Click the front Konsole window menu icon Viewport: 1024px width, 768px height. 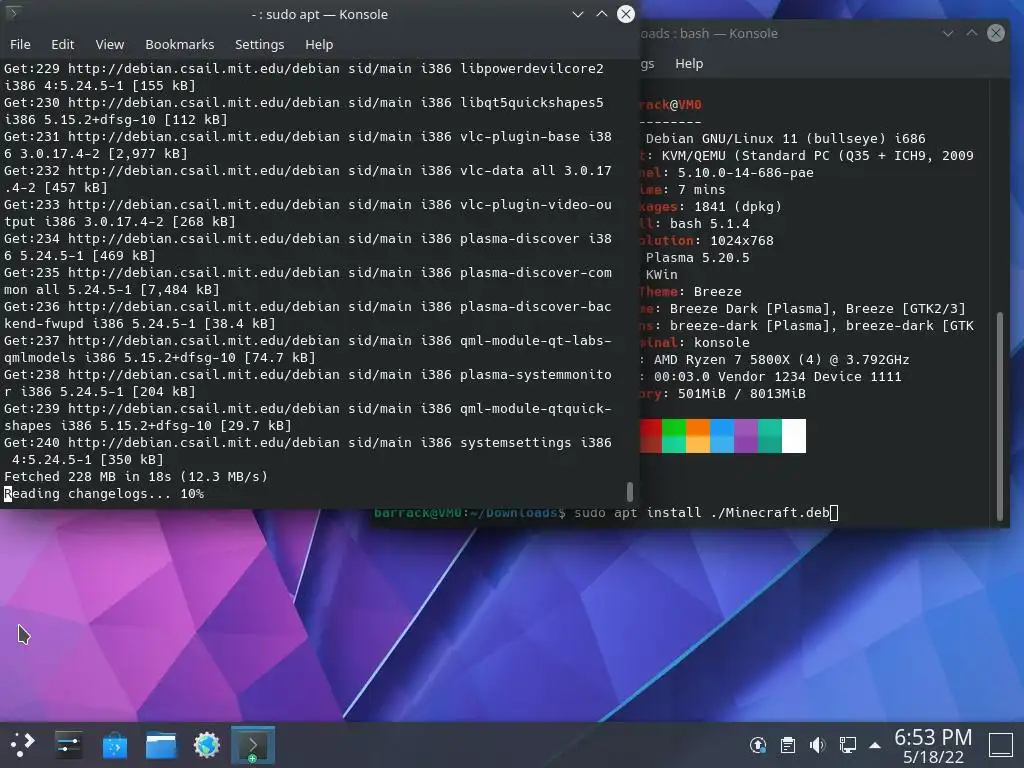coord(13,13)
